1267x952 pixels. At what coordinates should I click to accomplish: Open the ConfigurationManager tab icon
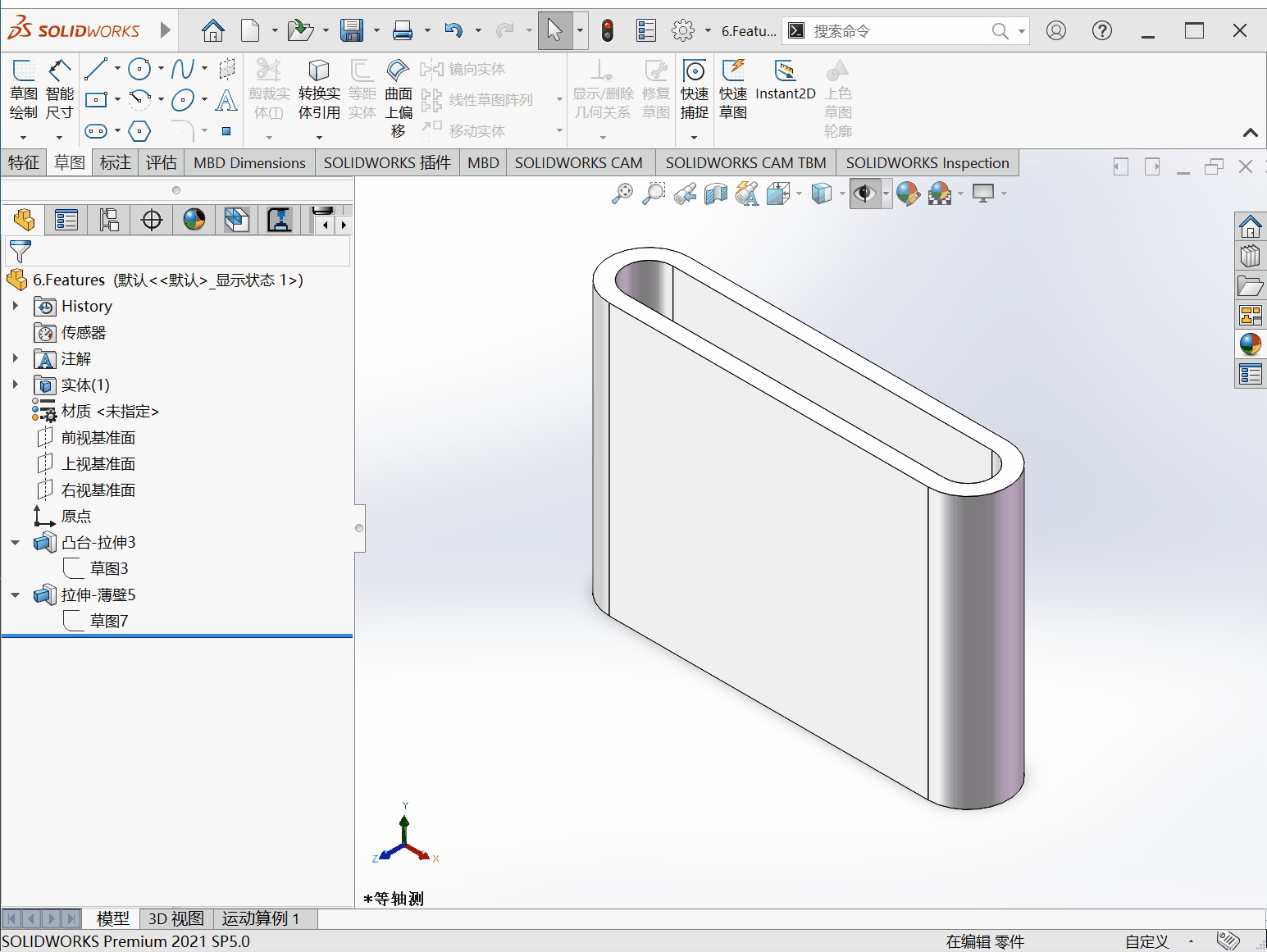click(x=109, y=220)
